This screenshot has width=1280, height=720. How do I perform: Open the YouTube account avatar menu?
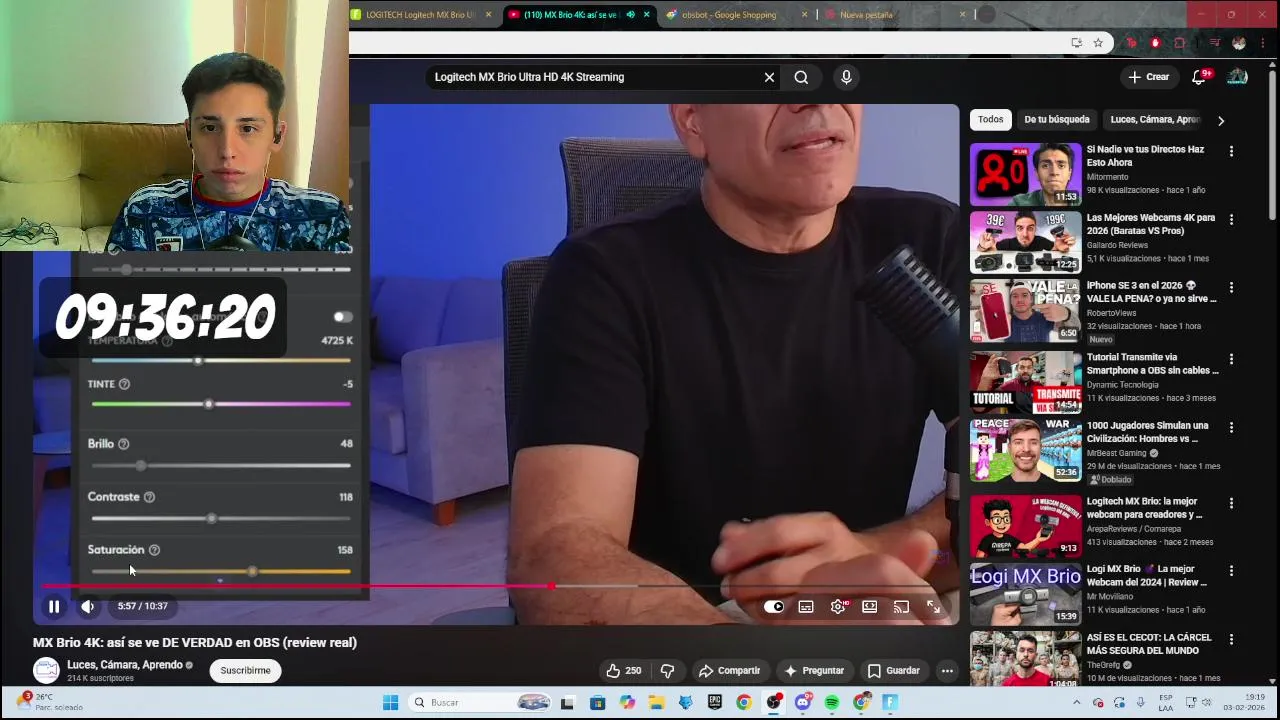[x=1238, y=77]
